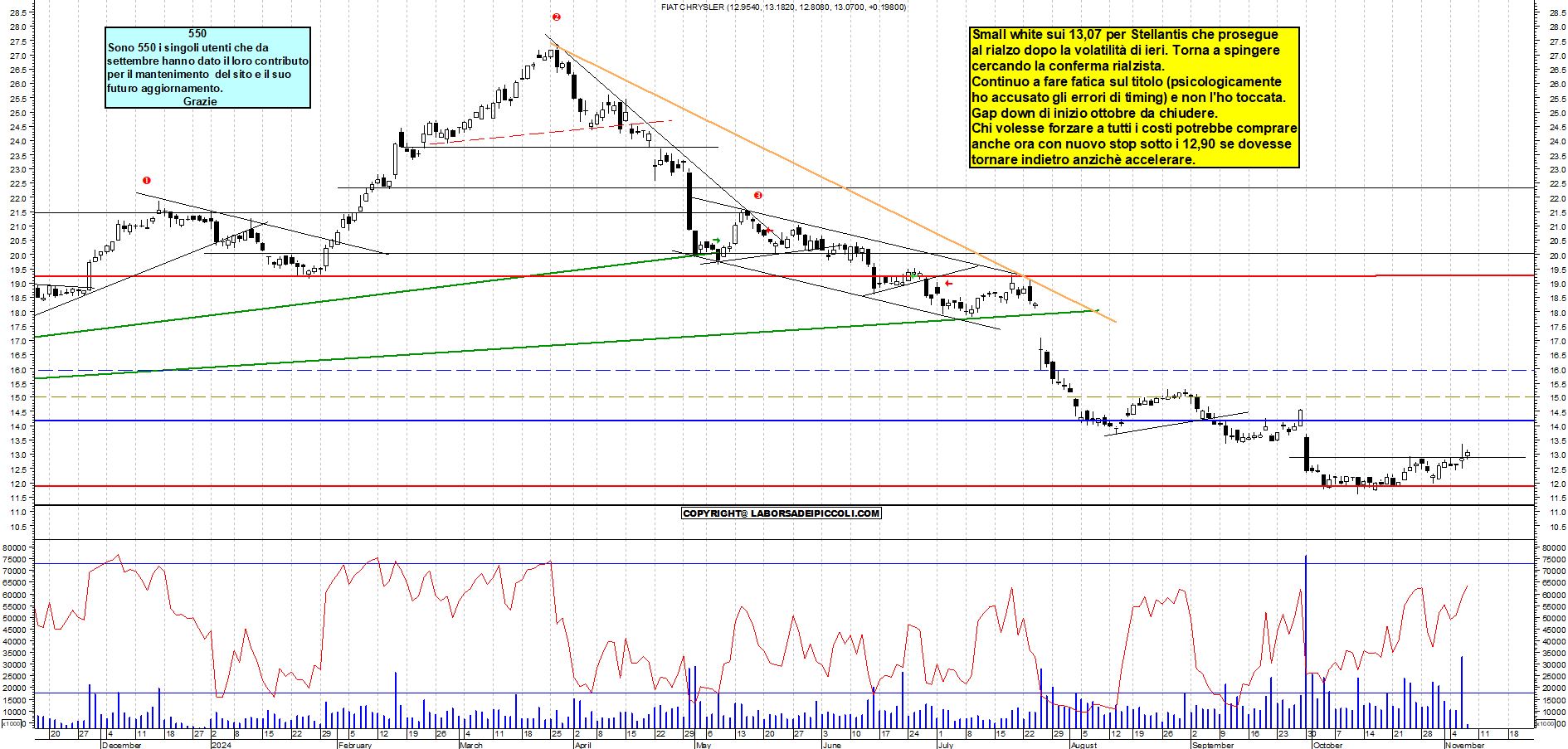The height and width of the screenshot is (749, 1568).
Task: Click the February month label
Action: pos(355,745)
